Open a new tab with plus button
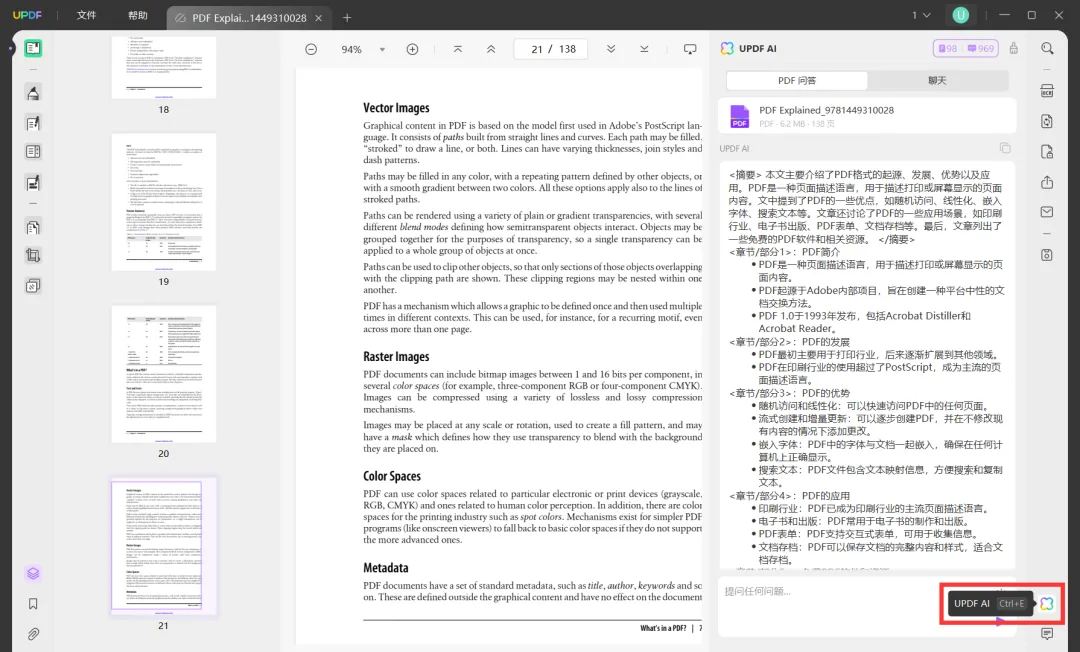The width and height of the screenshot is (1080, 652). coord(346,17)
